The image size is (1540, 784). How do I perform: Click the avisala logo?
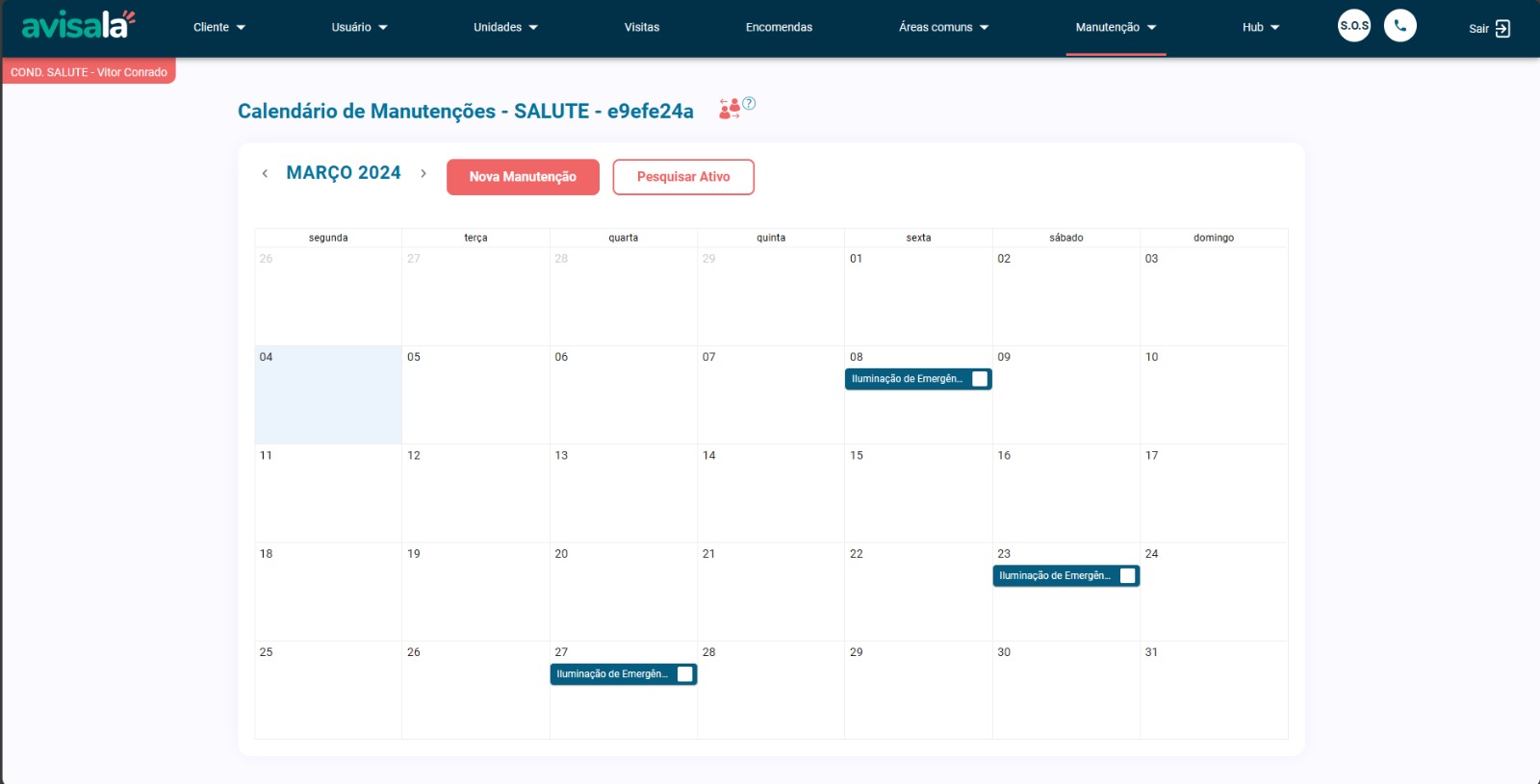point(78,25)
